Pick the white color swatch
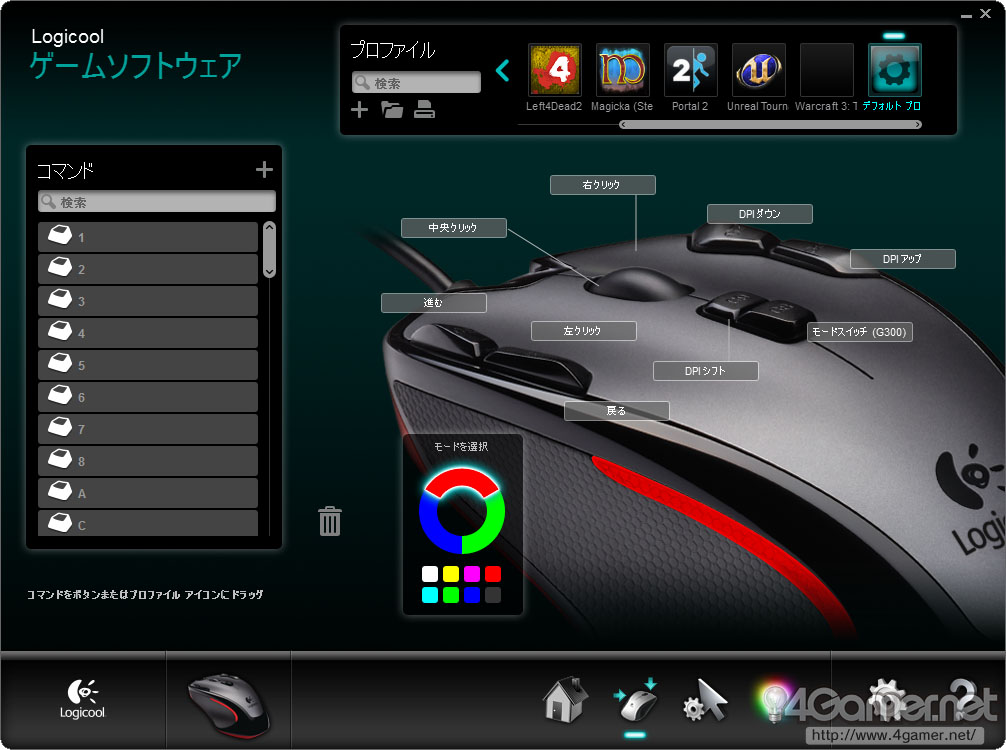 coord(430,574)
